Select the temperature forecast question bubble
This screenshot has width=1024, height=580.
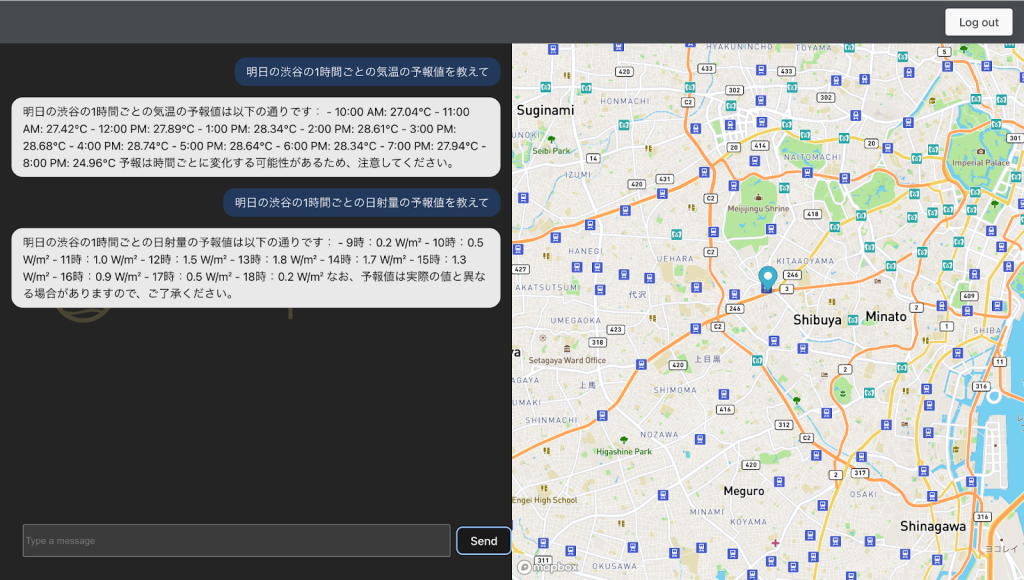[x=368, y=72]
